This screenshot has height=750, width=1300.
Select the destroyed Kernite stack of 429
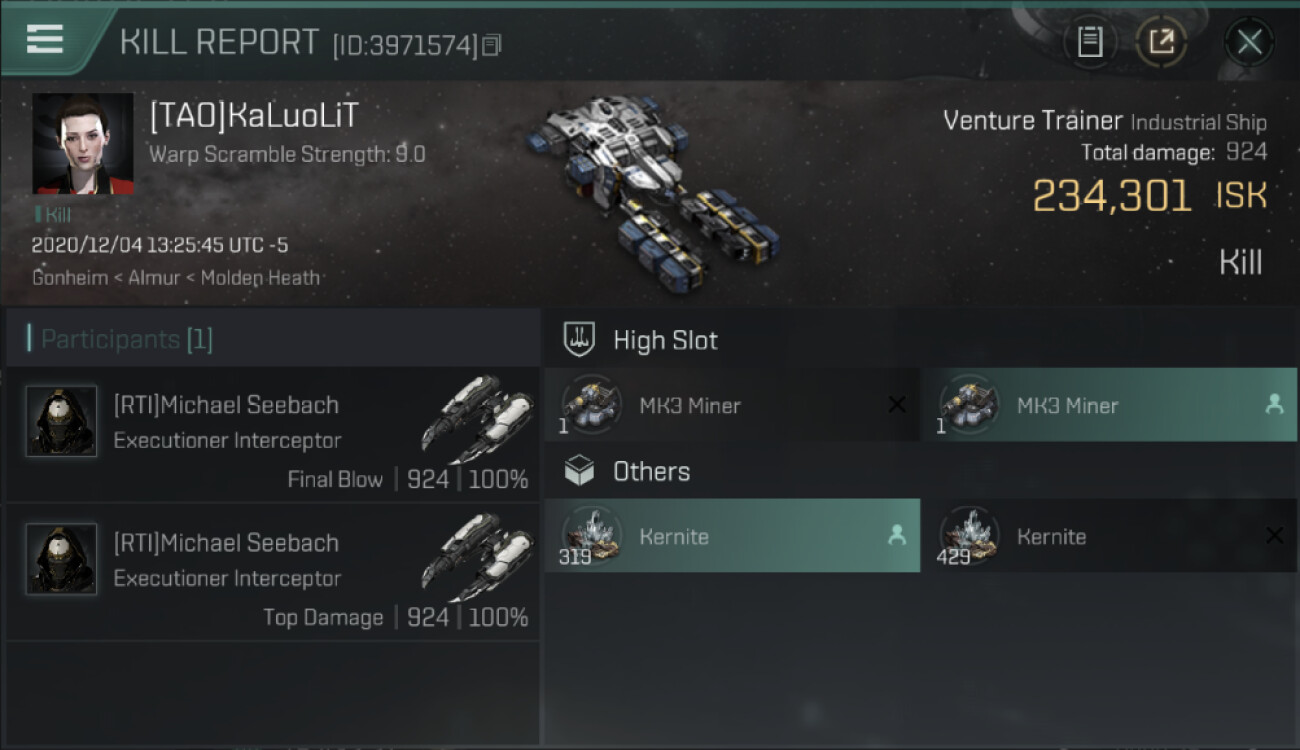pos(1109,536)
